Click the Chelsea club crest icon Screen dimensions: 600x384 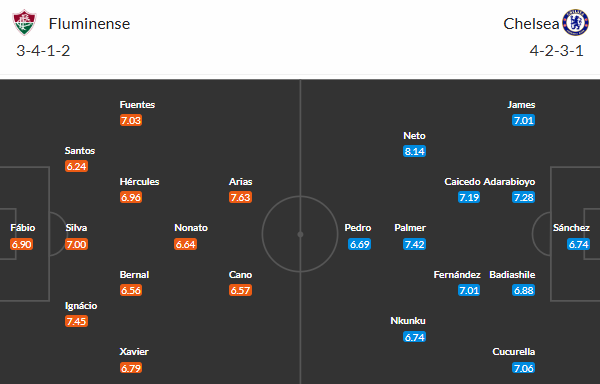click(575, 23)
